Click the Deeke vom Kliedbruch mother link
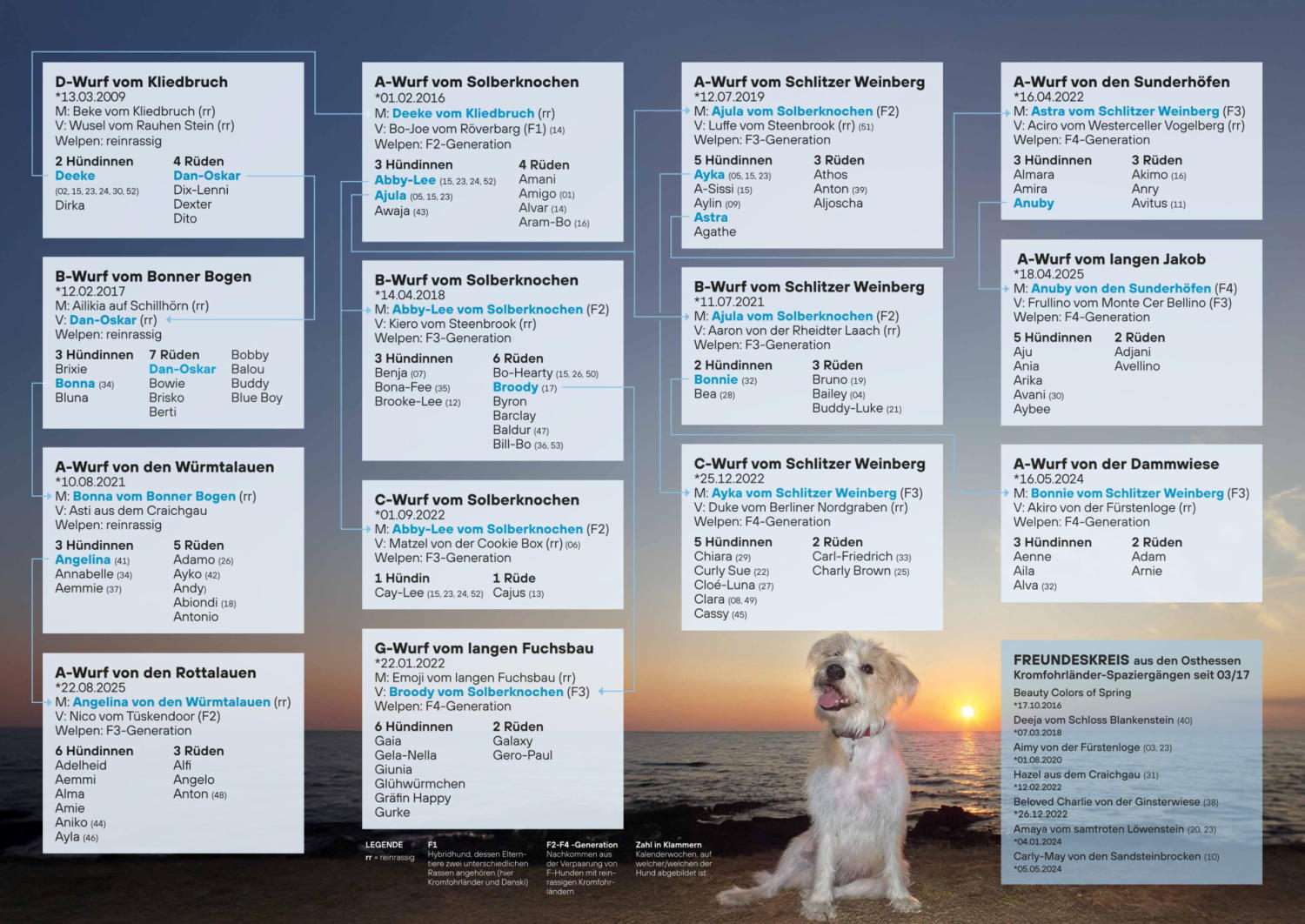1305x924 pixels. pyautogui.click(x=463, y=113)
